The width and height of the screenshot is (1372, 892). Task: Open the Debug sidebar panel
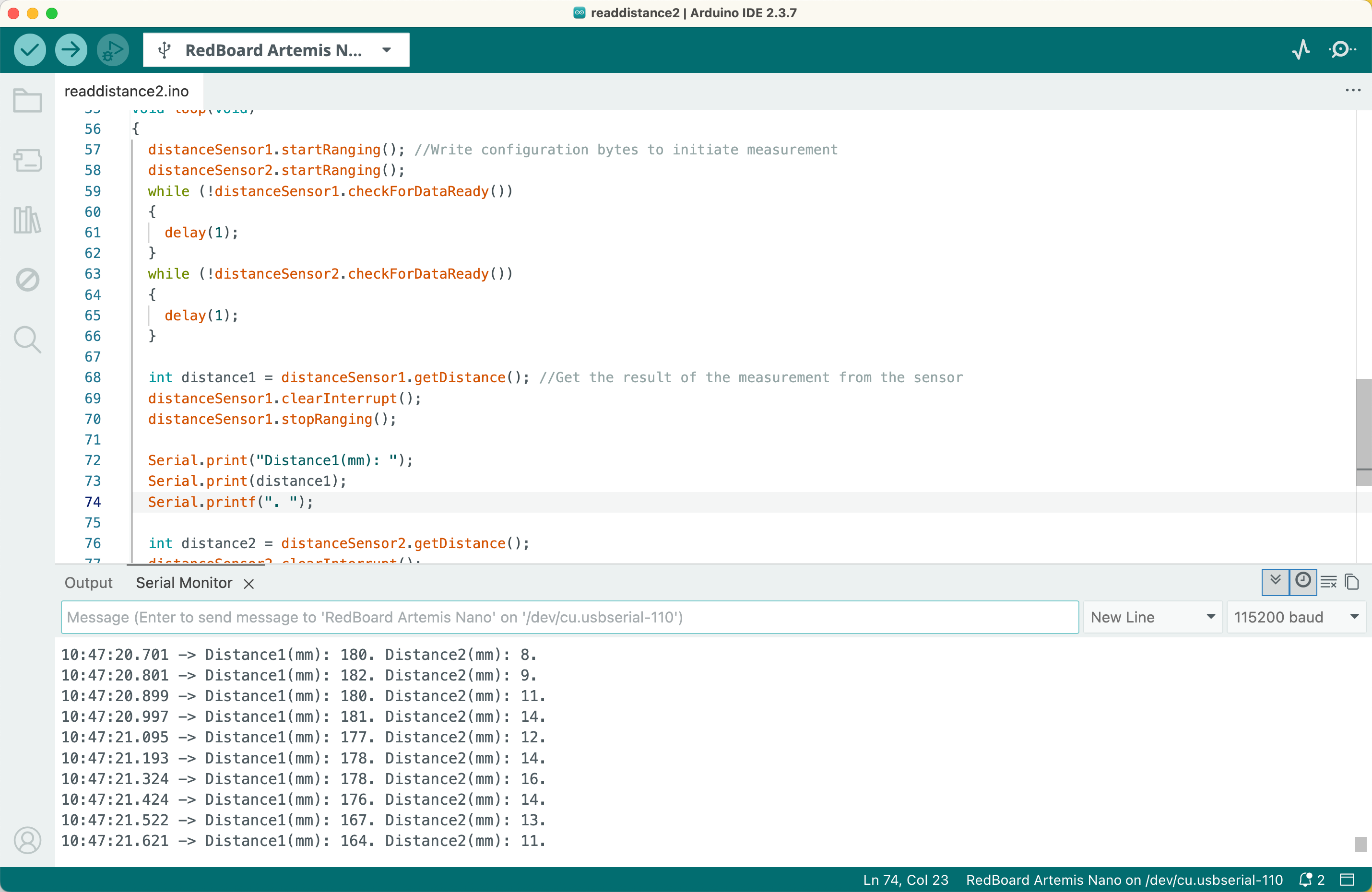coord(27,280)
